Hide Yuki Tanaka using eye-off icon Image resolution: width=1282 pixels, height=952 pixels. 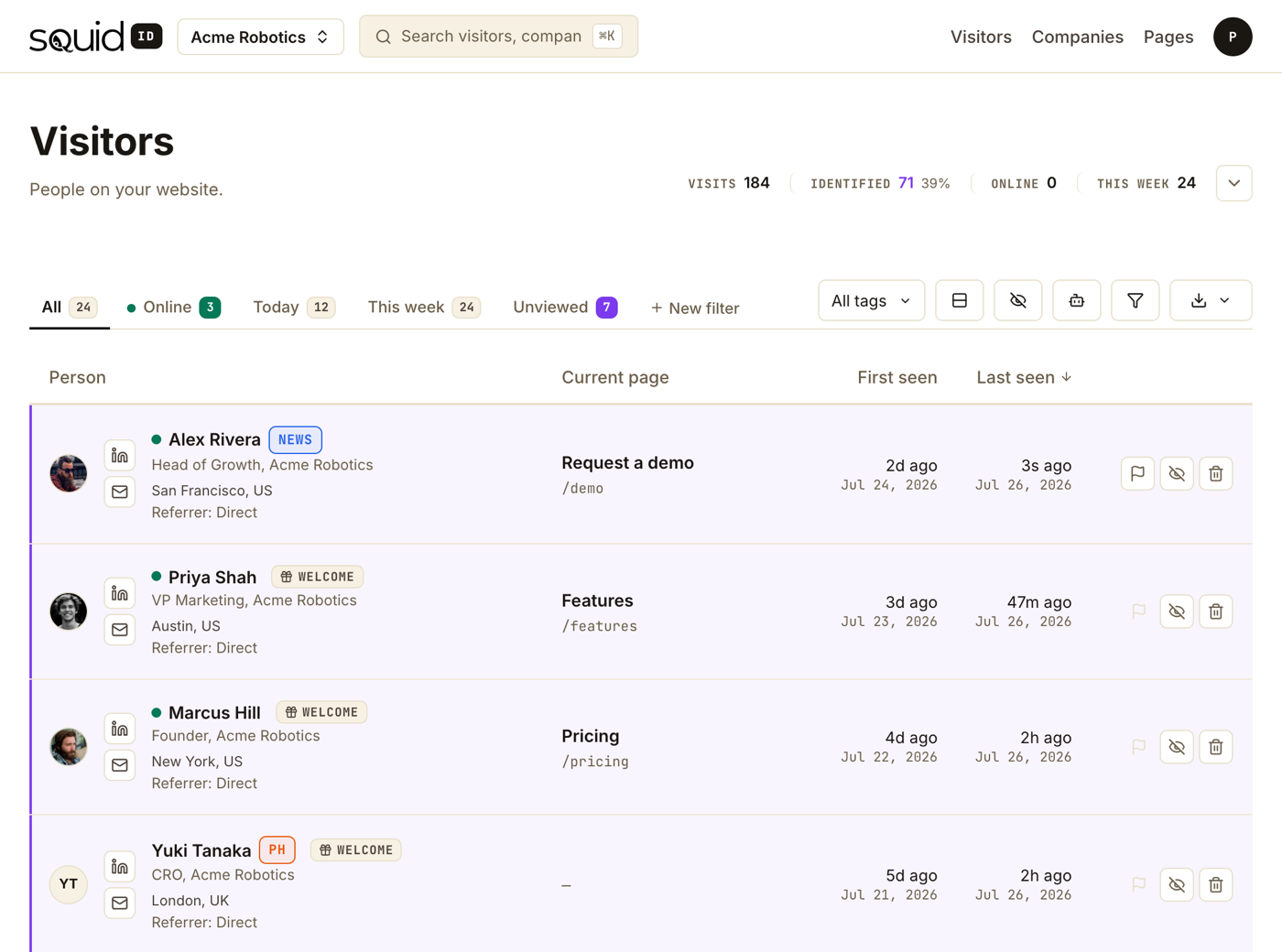[x=1177, y=884]
